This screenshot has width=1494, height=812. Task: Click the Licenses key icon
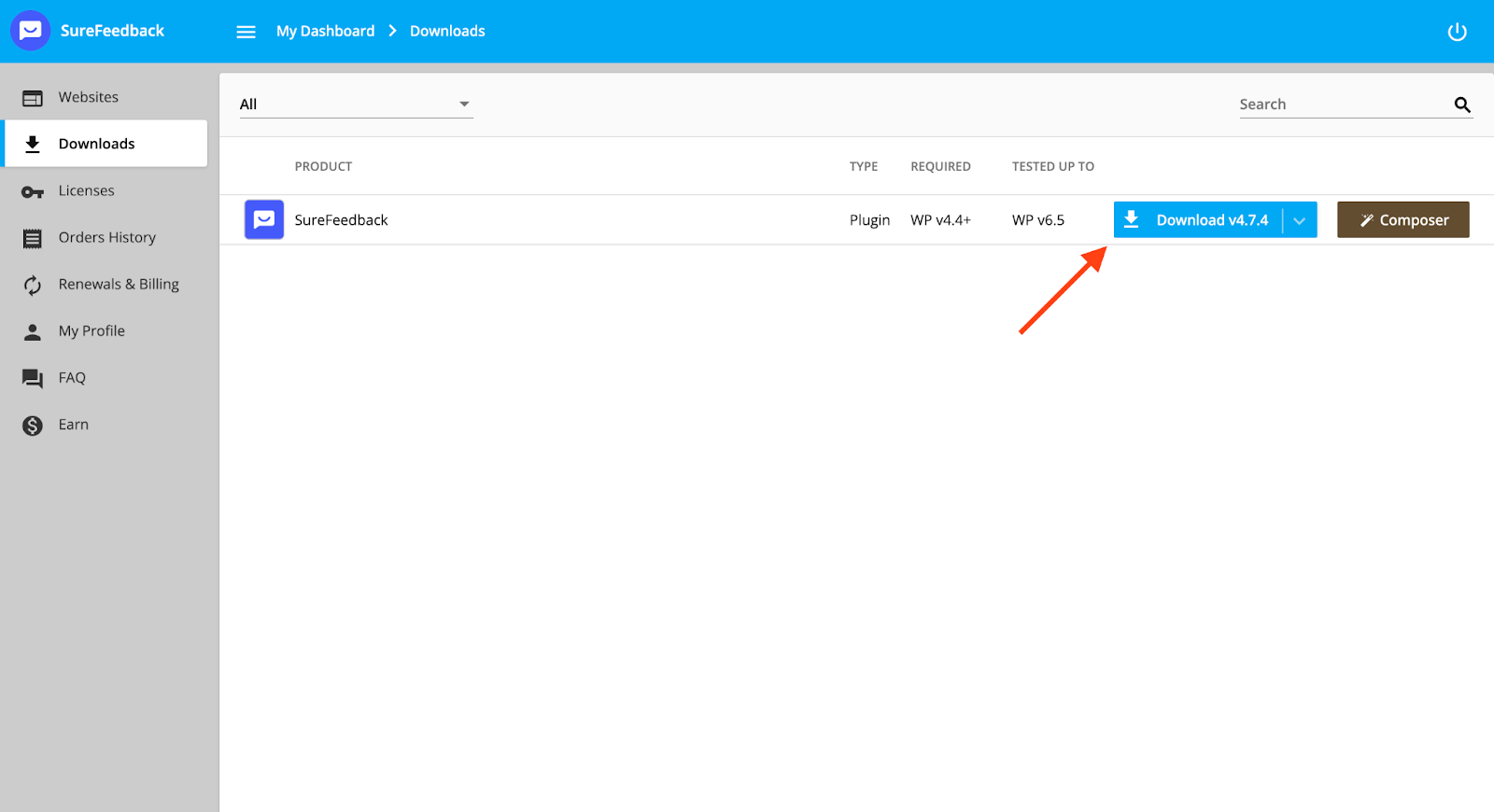tap(33, 191)
